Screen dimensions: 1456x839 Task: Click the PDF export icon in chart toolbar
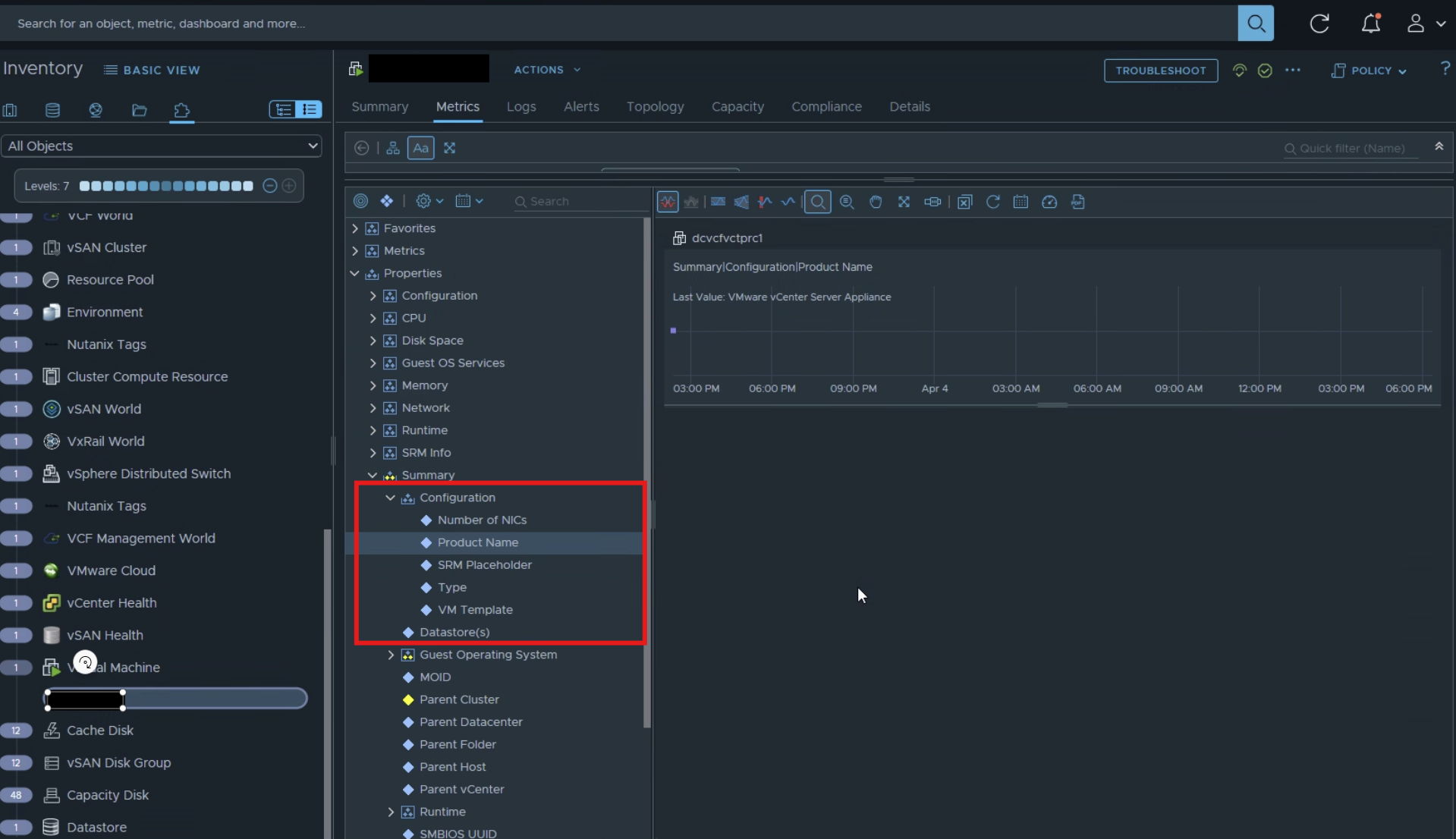point(1077,202)
